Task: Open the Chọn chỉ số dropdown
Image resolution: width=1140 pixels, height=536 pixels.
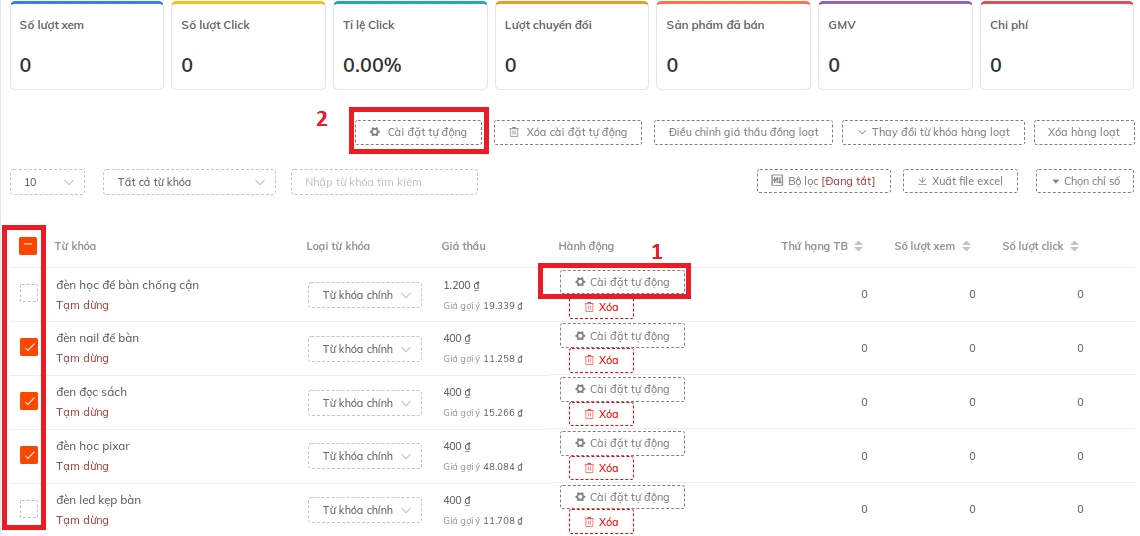Action: [x=1084, y=181]
